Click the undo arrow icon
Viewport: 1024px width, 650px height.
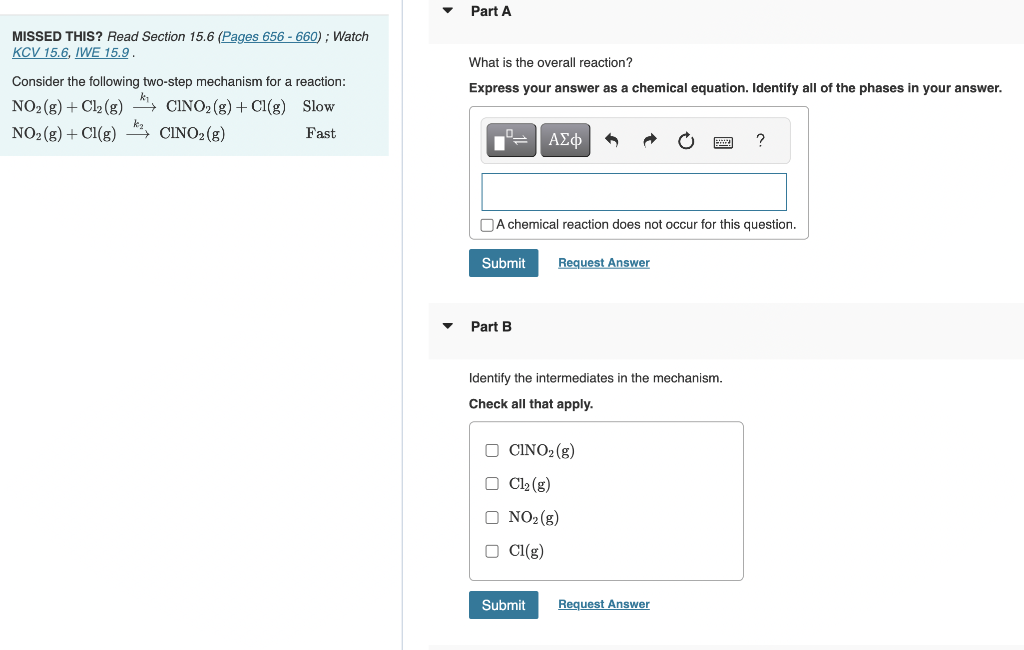(x=611, y=140)
